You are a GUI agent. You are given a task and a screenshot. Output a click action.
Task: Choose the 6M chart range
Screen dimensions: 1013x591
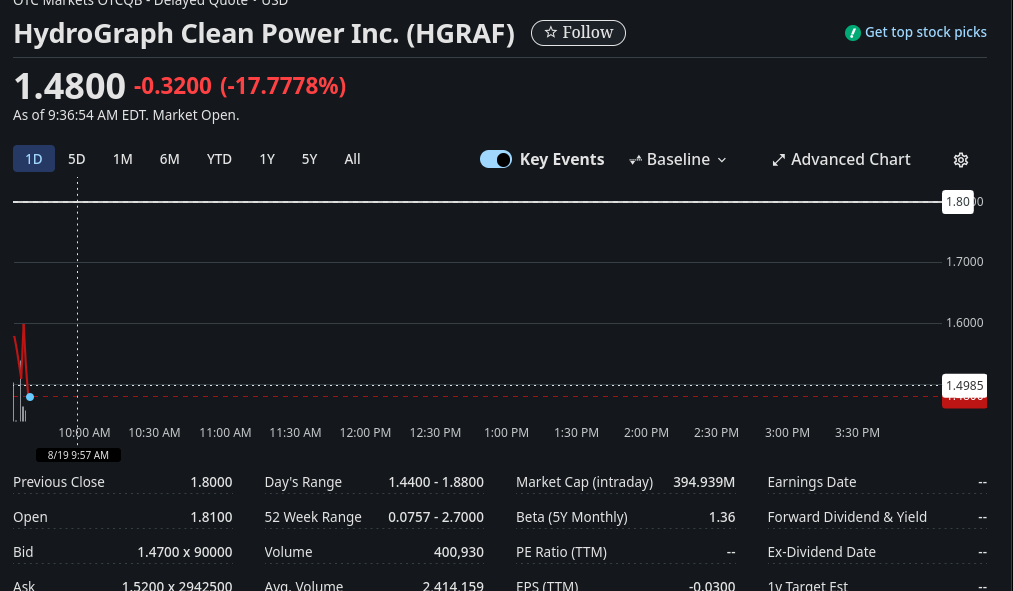point(169,159)
